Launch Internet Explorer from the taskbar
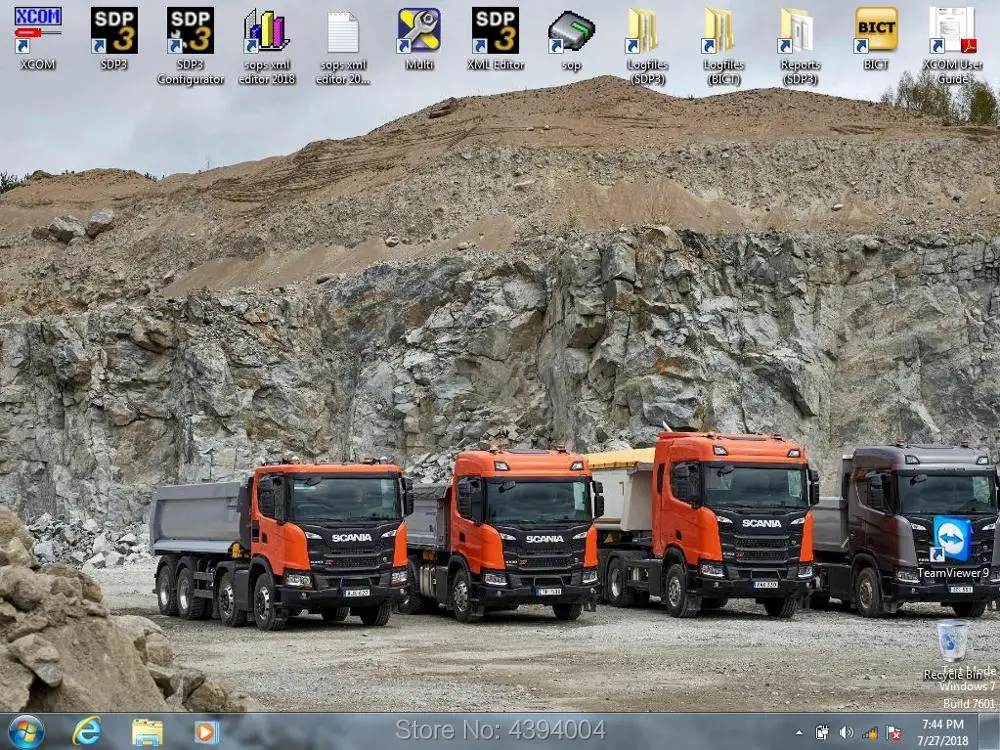This screenshot has width=1000, height=750. click(x=87, y=731)
